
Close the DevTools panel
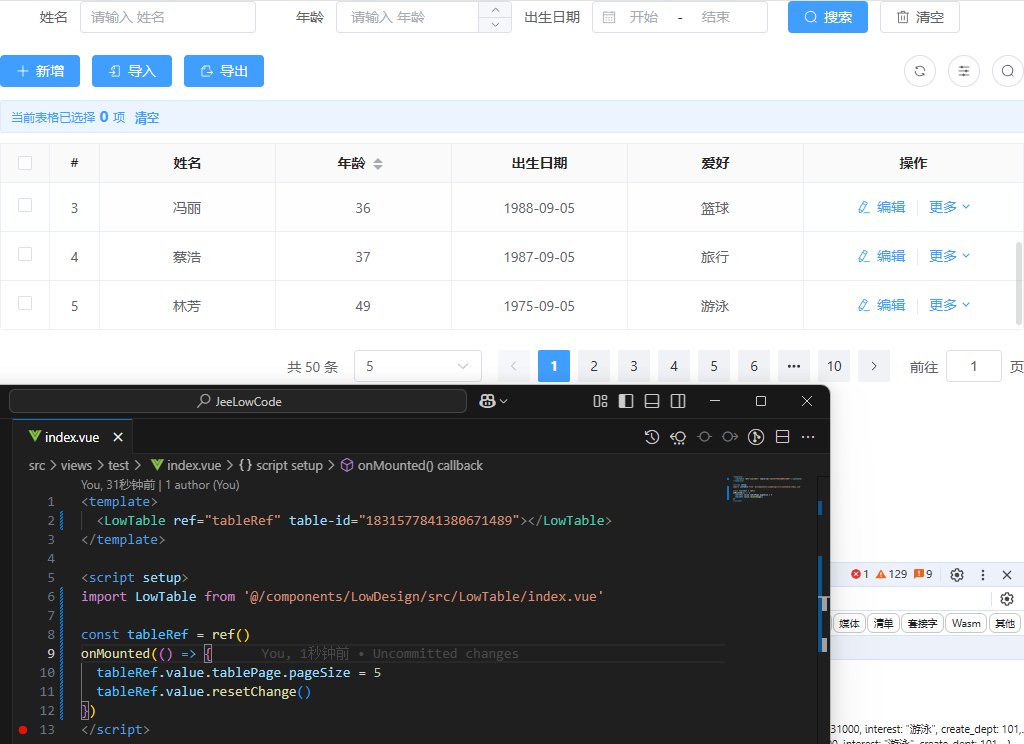[1007, 575]
